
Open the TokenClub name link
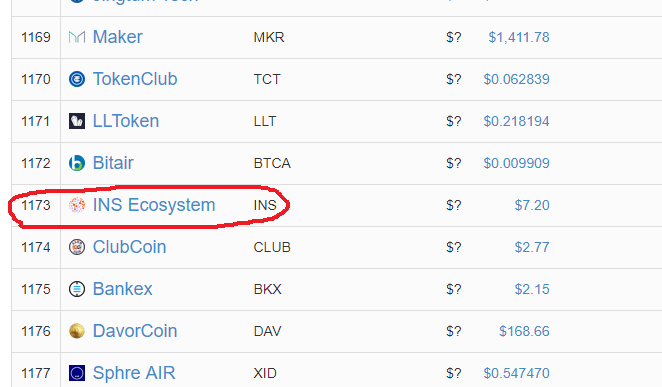pos(135,79)
